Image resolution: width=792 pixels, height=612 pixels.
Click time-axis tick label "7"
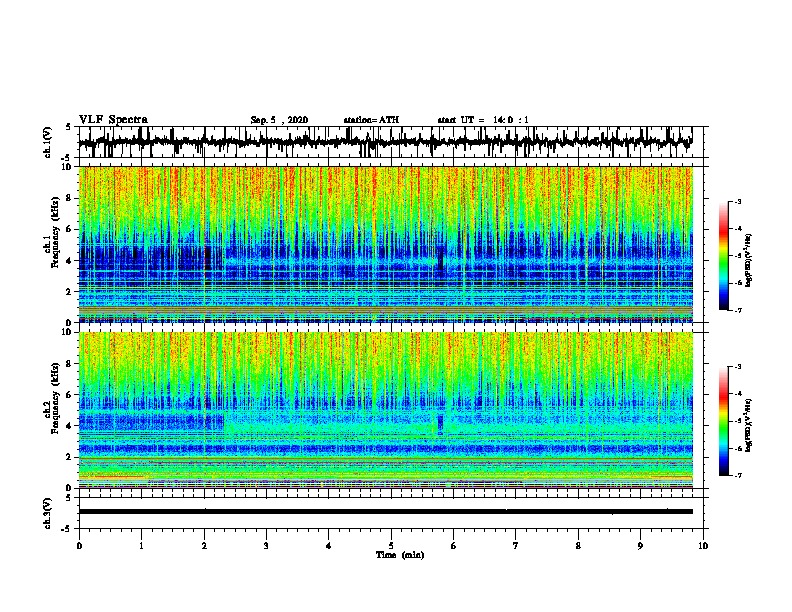[x=516, y=545]
